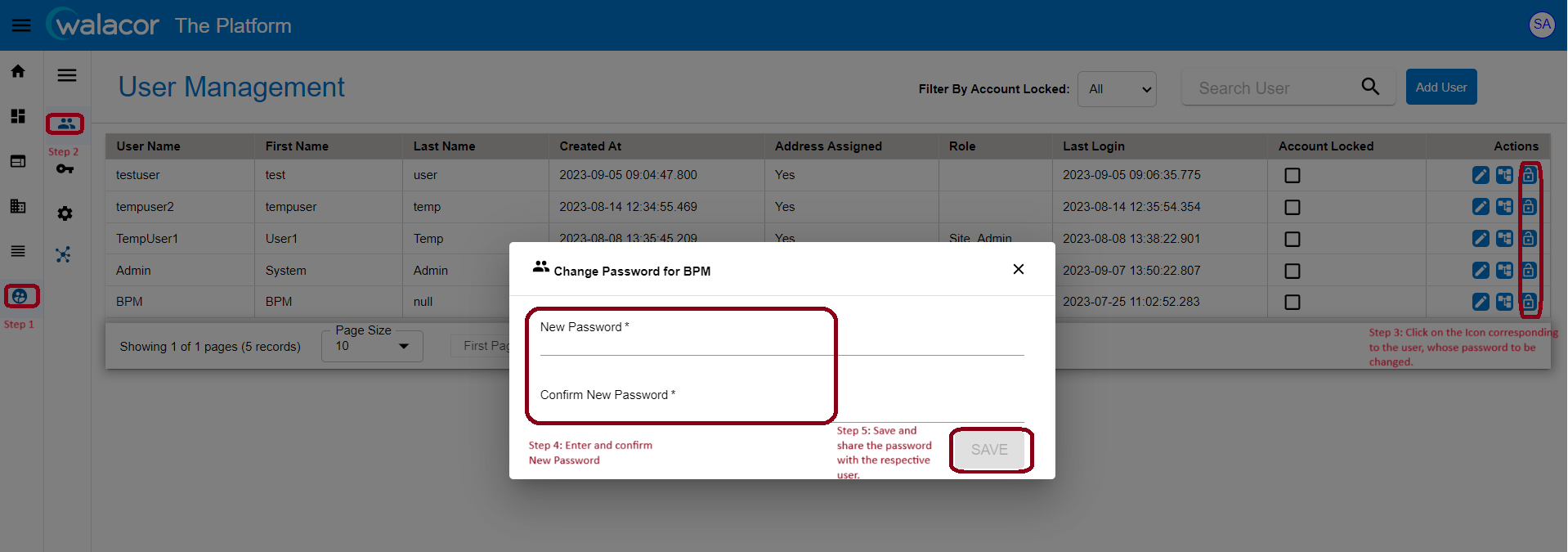Click the Add User button
1568x552 pixels.
pos(1441,87)
